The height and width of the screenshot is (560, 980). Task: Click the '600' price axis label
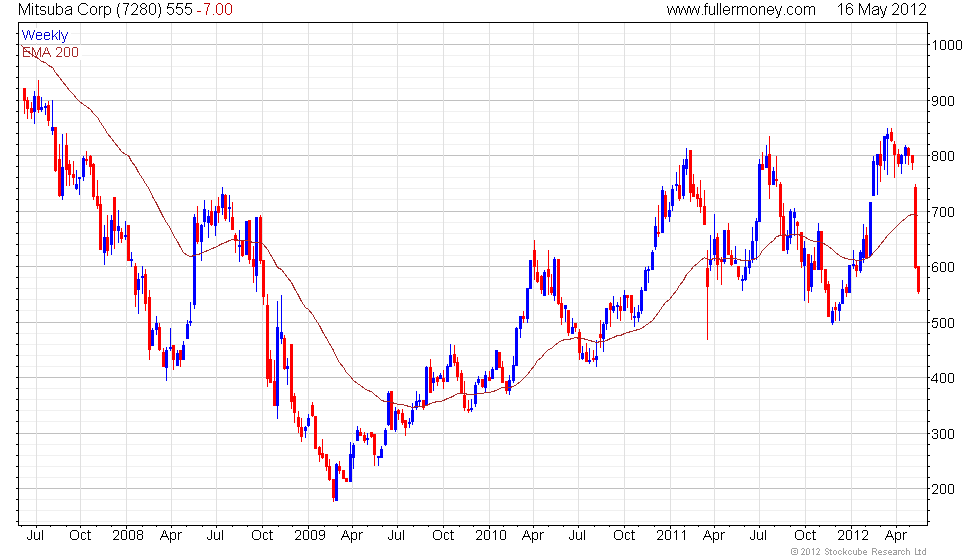click(943, 267)
